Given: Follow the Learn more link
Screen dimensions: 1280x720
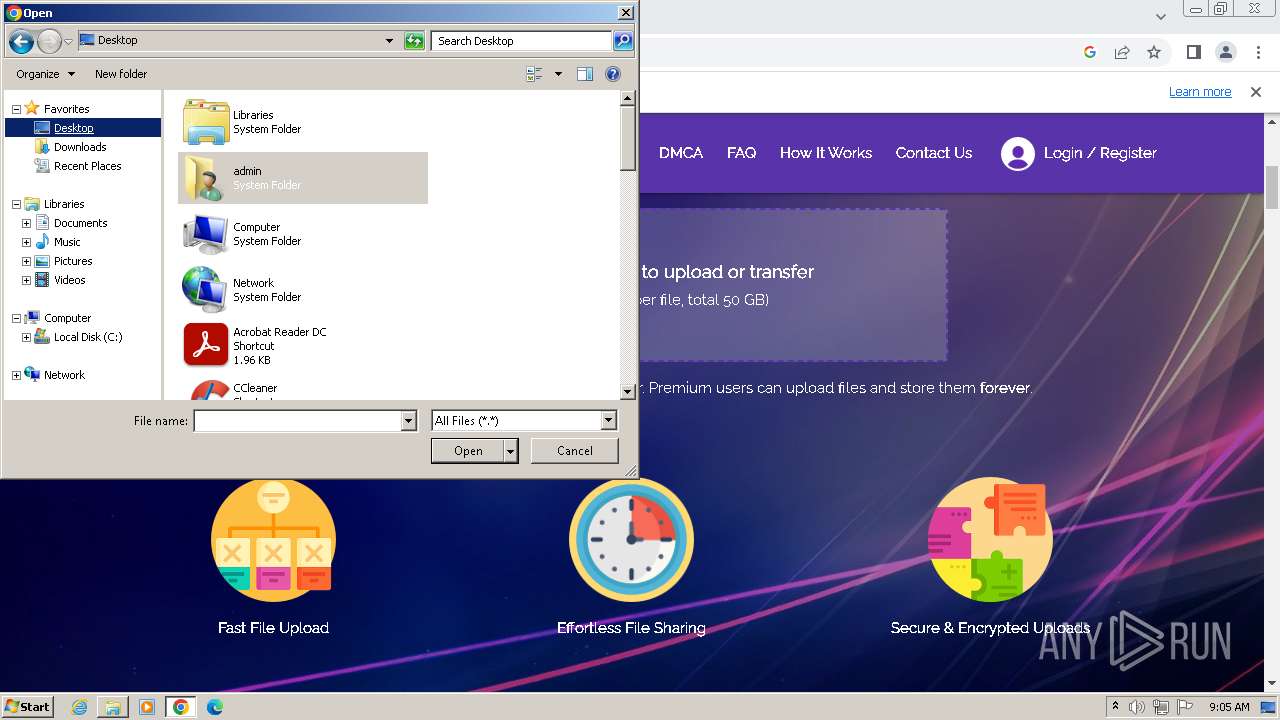Looking at the screenshot, I should click(x=1200, y=92).
